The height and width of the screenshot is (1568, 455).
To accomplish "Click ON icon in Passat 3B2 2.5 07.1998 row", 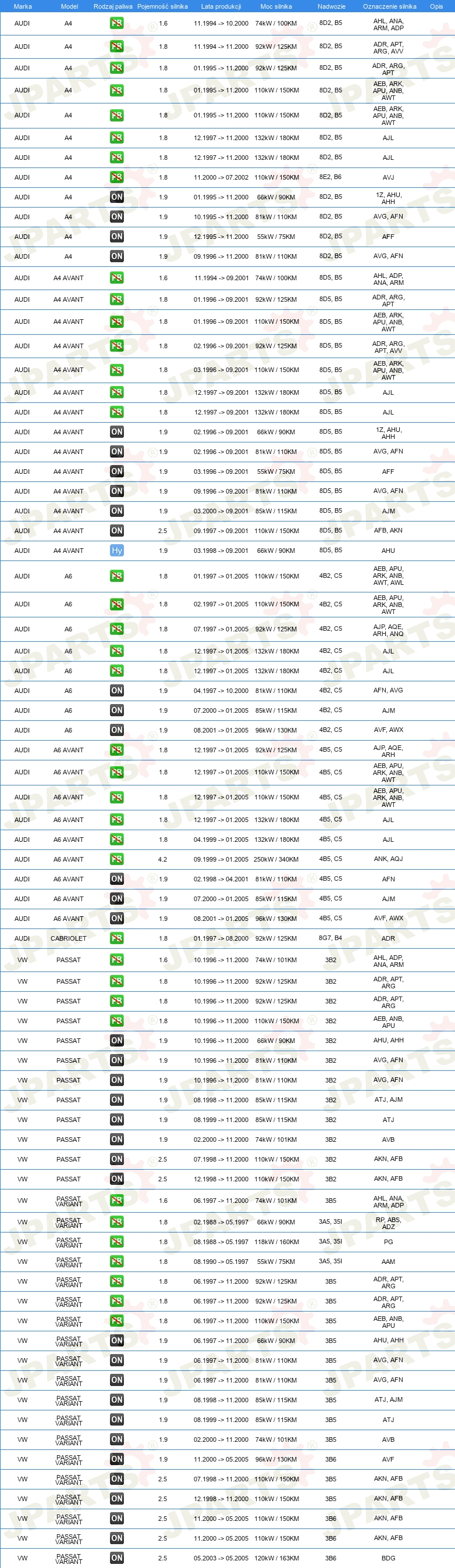I will pyautogui.click(x=117, y=1159).
